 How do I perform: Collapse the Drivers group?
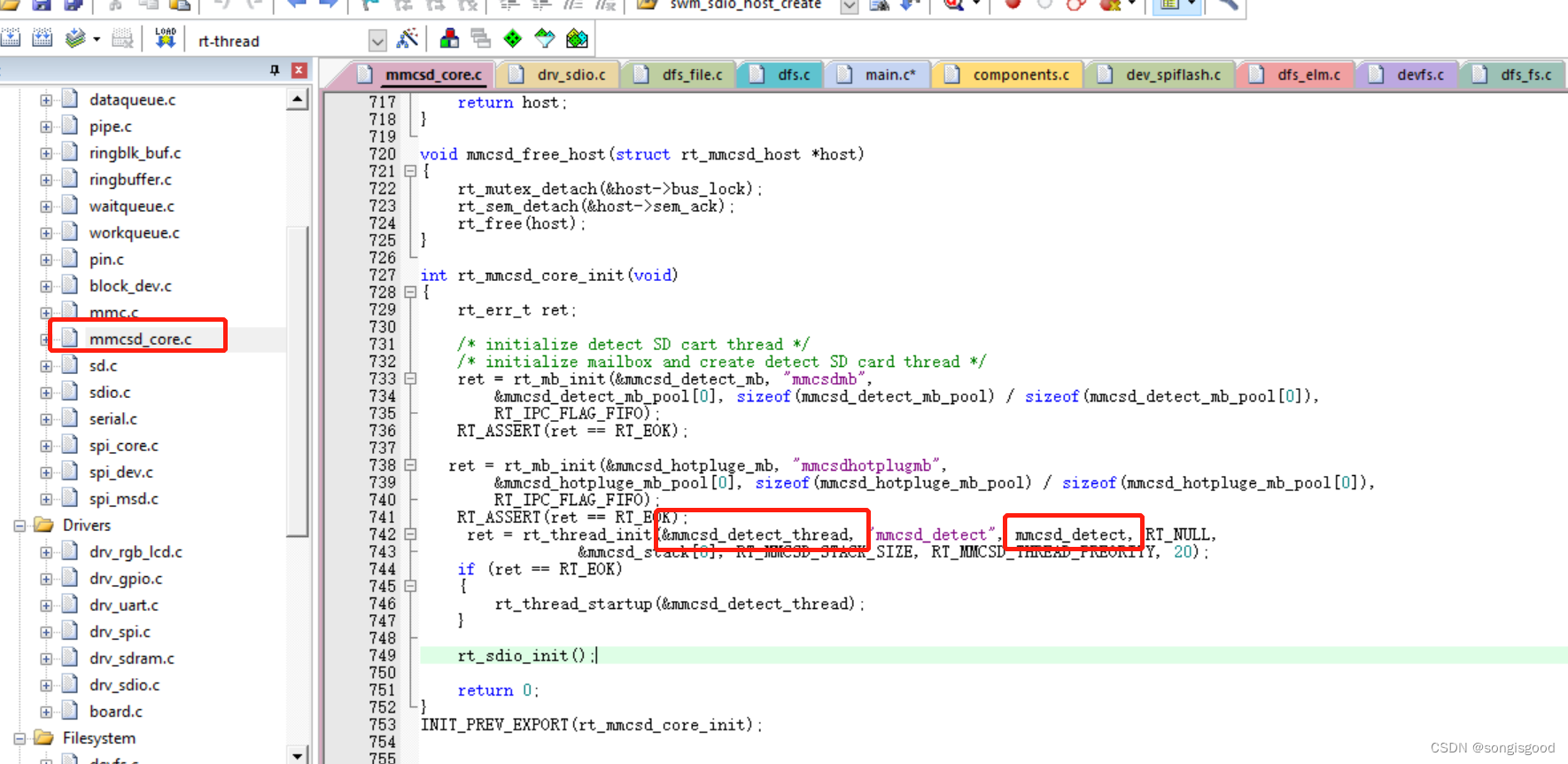click(19, 526)
